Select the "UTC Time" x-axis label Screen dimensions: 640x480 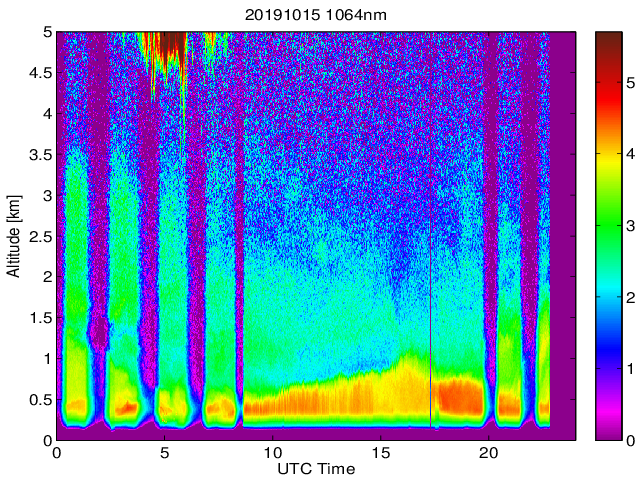click(x=315, y=468)
